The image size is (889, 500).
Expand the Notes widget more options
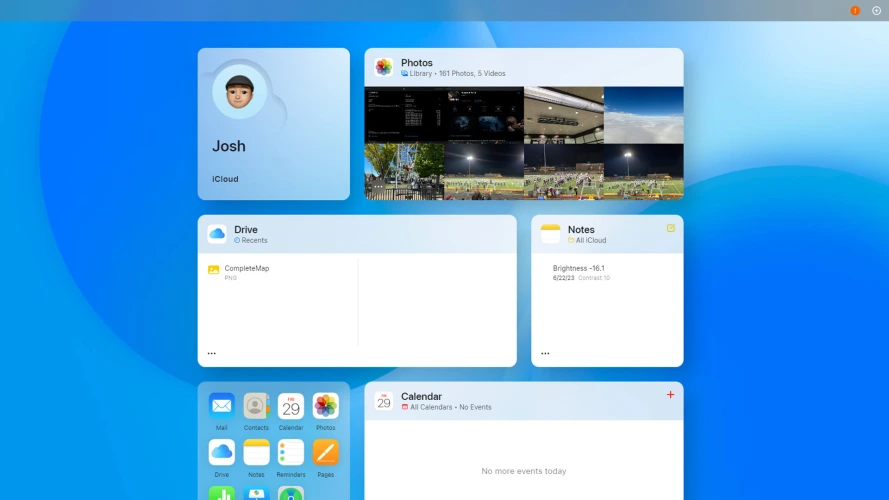(x=545, y=353)
